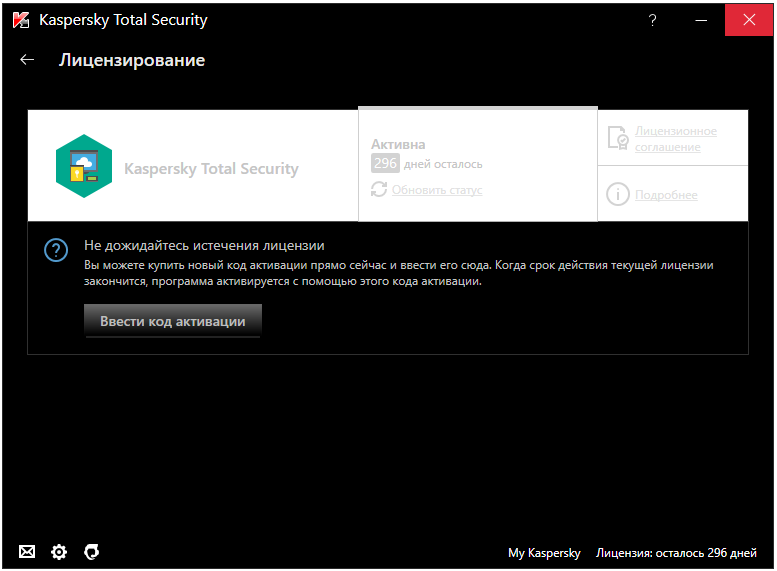Click the info circle icon by Подробнее

618,194
